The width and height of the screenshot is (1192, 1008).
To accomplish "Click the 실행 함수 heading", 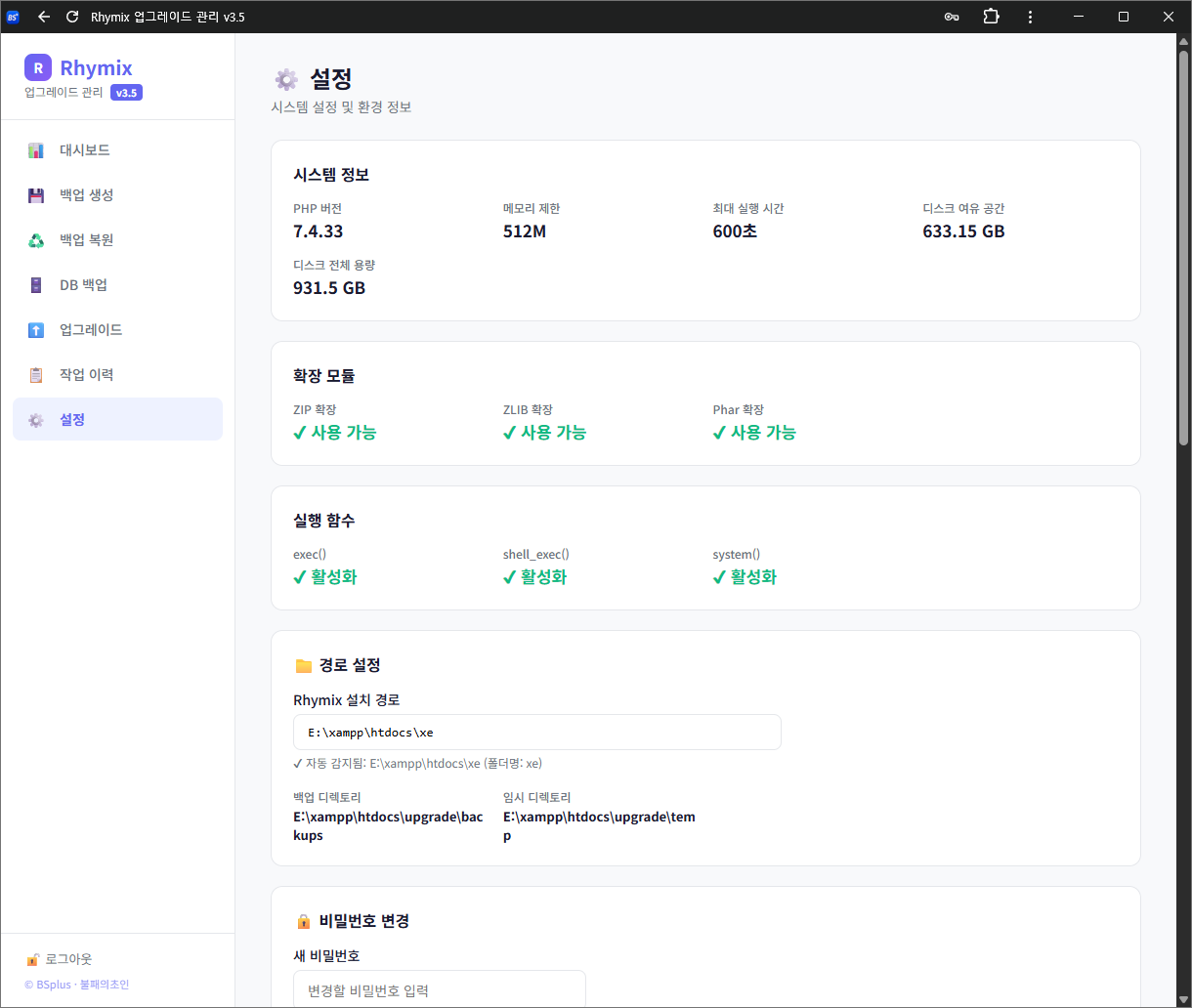I will click(324, 521).
